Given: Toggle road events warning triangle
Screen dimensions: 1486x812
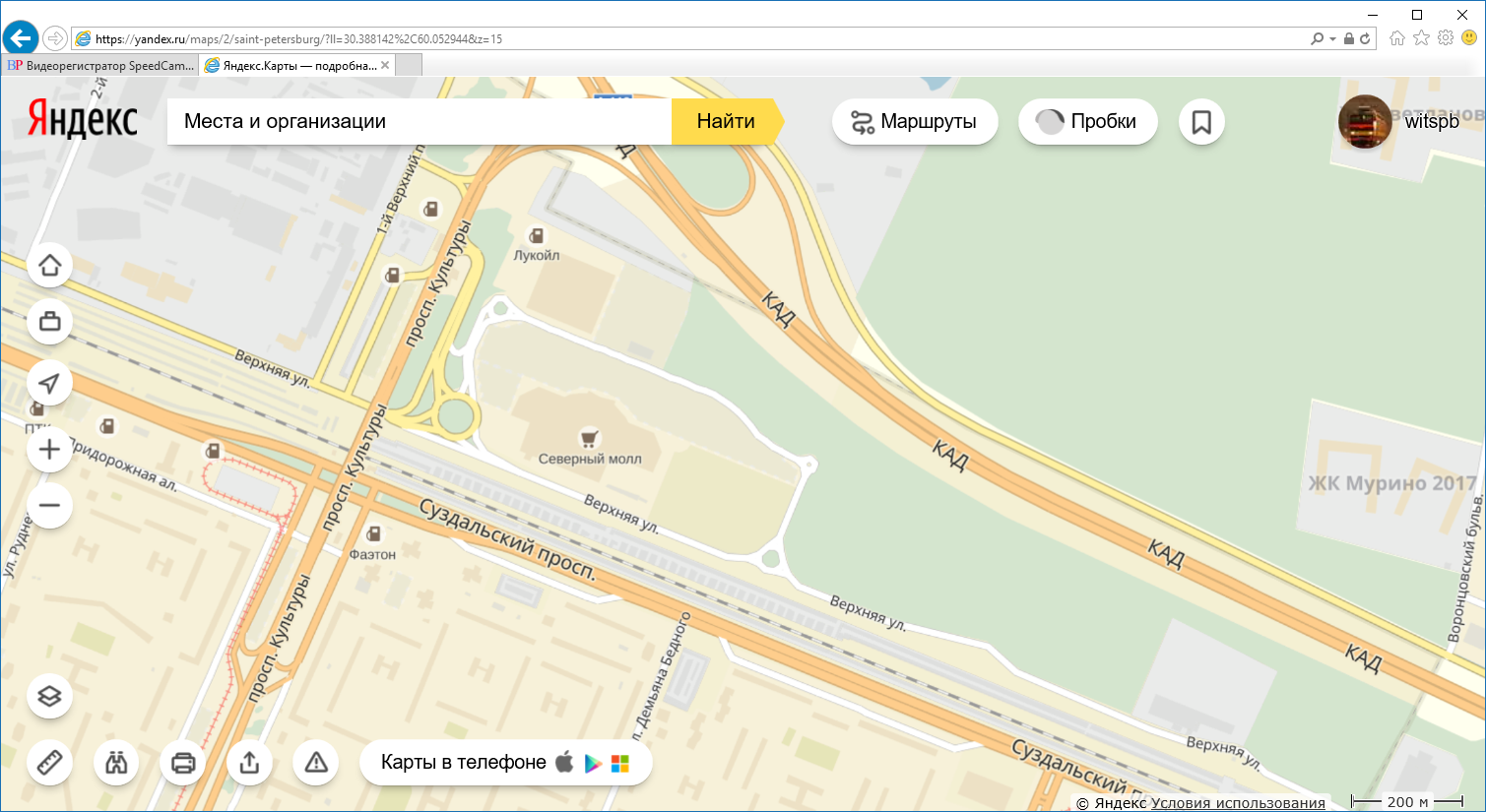Looking at the screenshot, I should coord(316,763).
